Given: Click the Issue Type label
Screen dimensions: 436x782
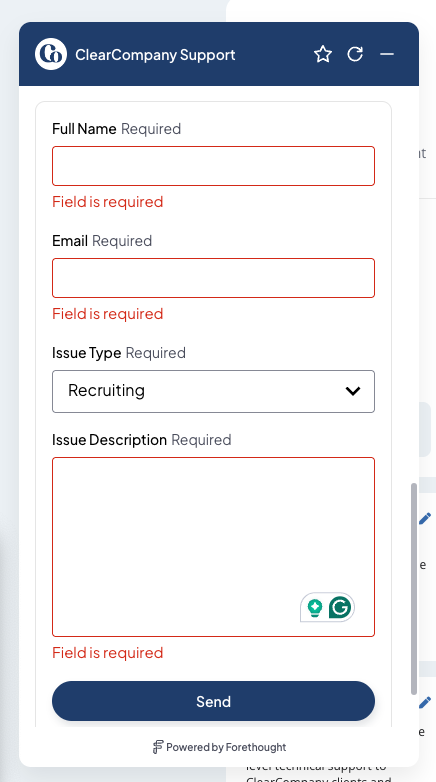Looking at the screenshot, I should coord(87,353).
